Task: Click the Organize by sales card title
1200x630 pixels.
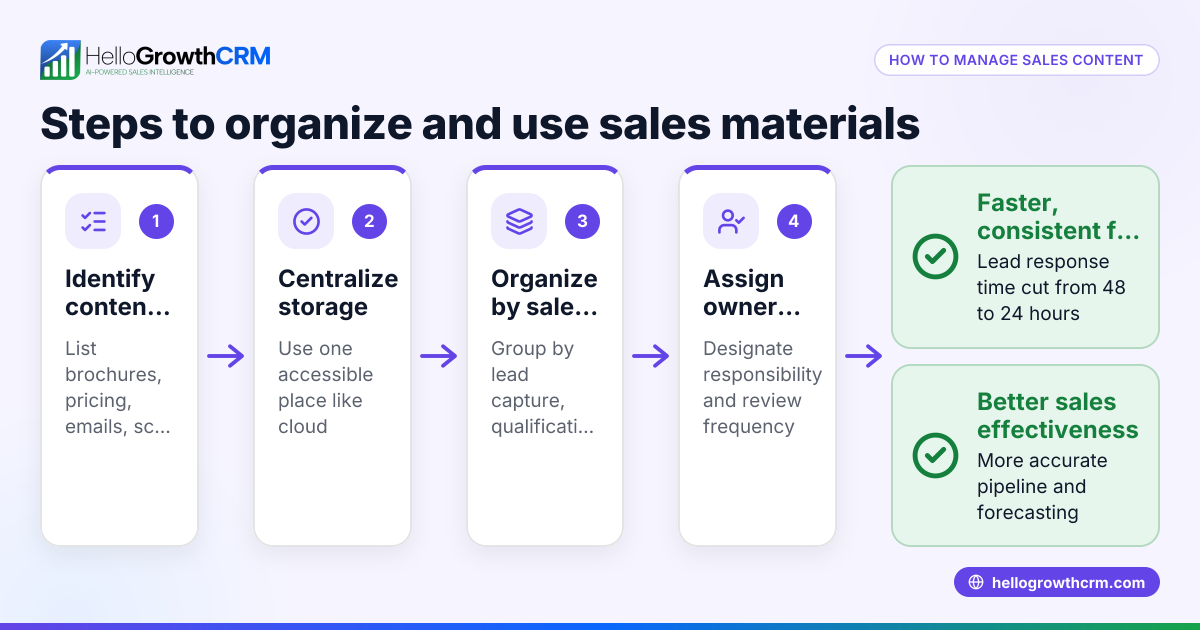Action: [544, 293]
